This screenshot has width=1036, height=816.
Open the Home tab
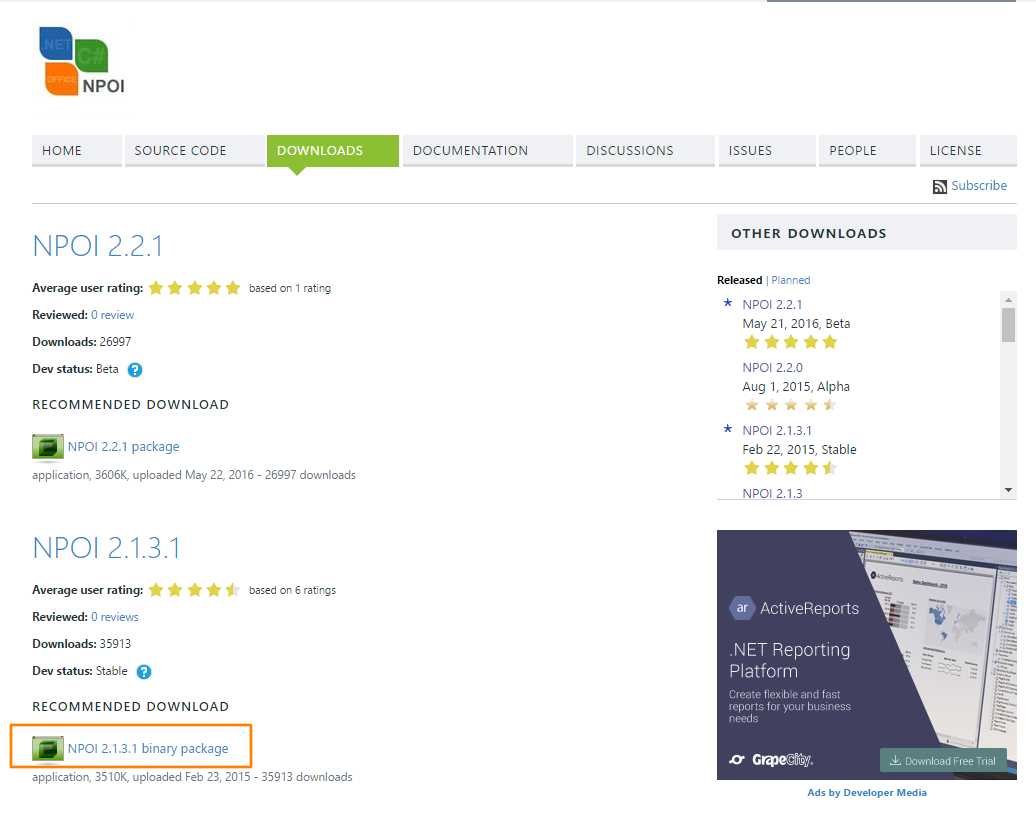77,151
